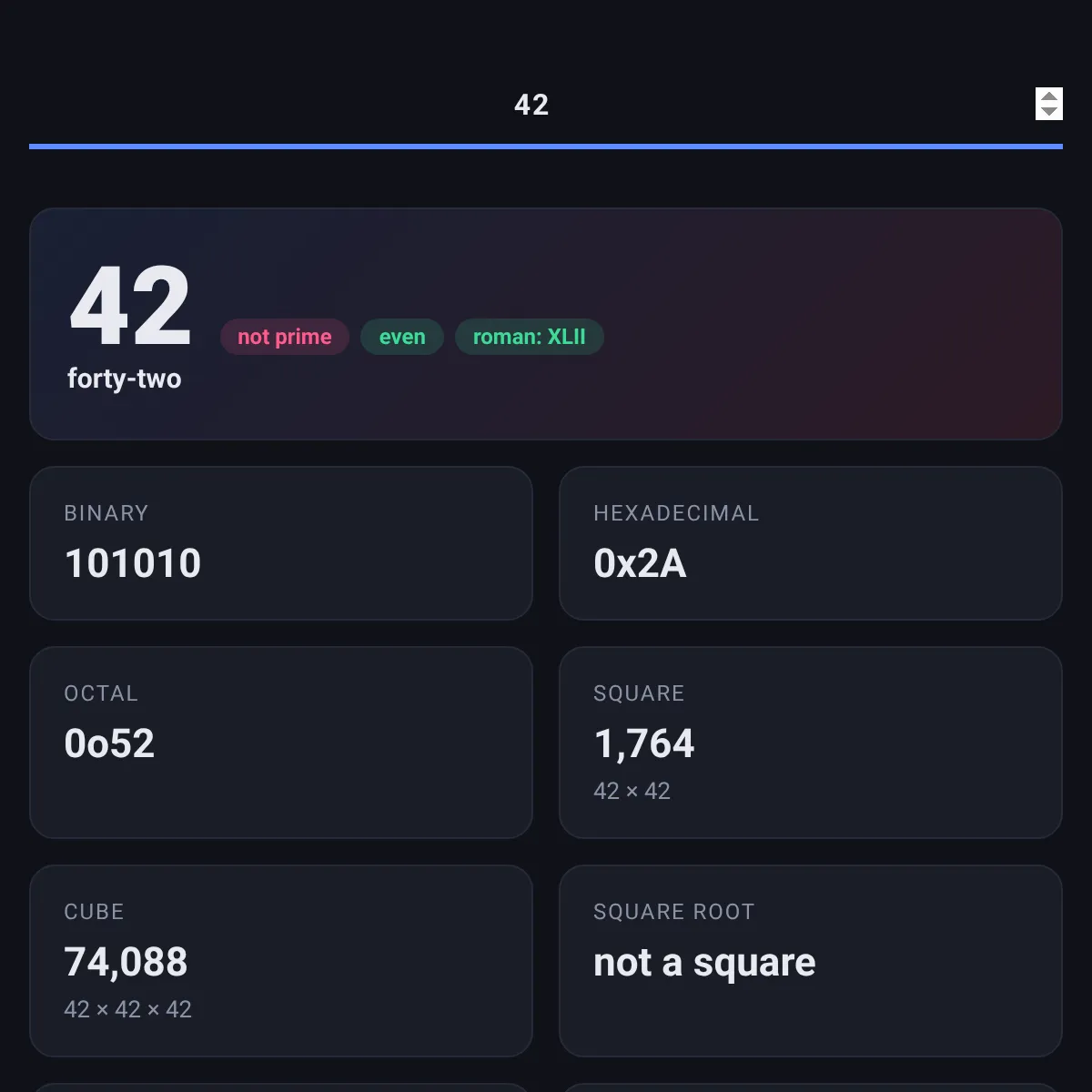Select the cube value 74,088
1092x1092 pixels.
point(126,963)
